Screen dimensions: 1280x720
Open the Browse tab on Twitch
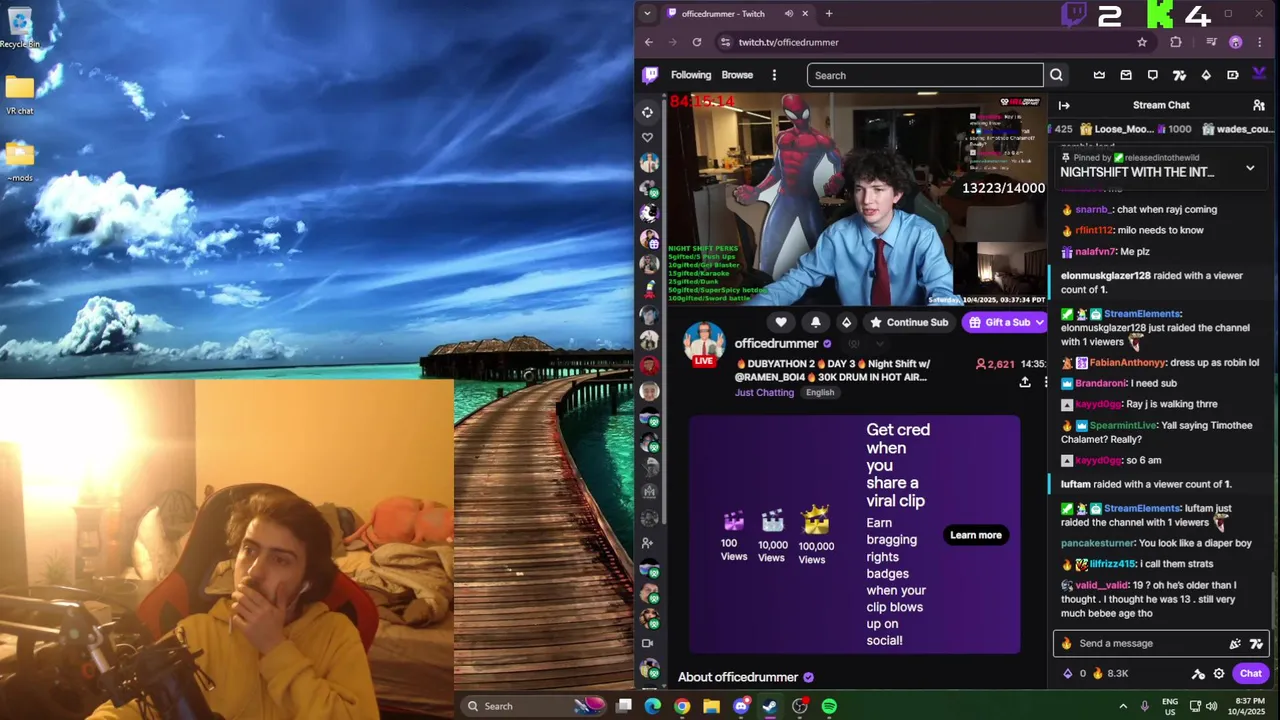tap(737, 75)
